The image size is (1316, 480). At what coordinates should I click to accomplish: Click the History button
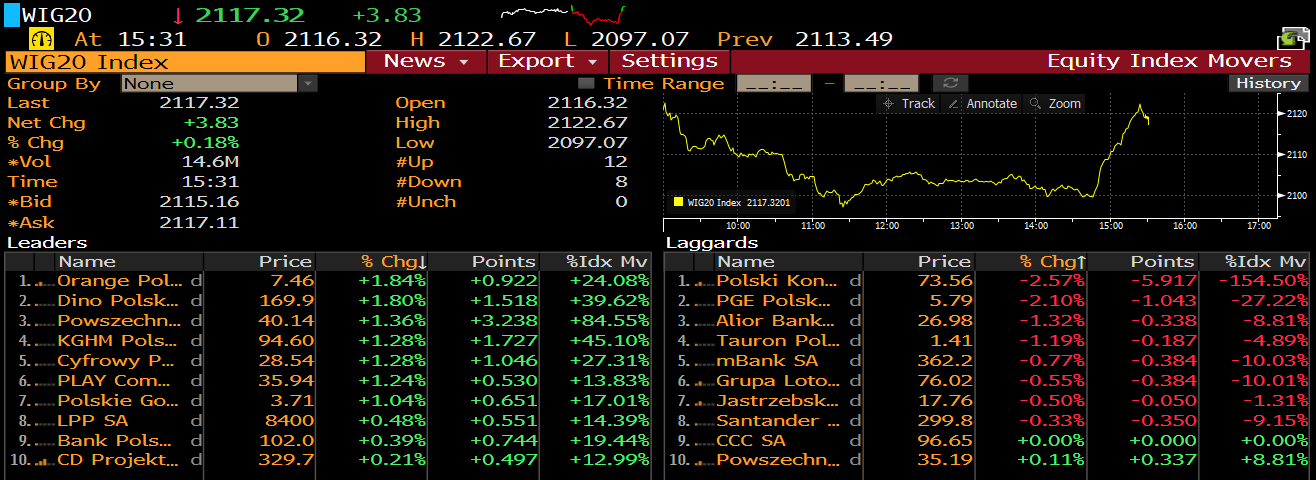1268,83
